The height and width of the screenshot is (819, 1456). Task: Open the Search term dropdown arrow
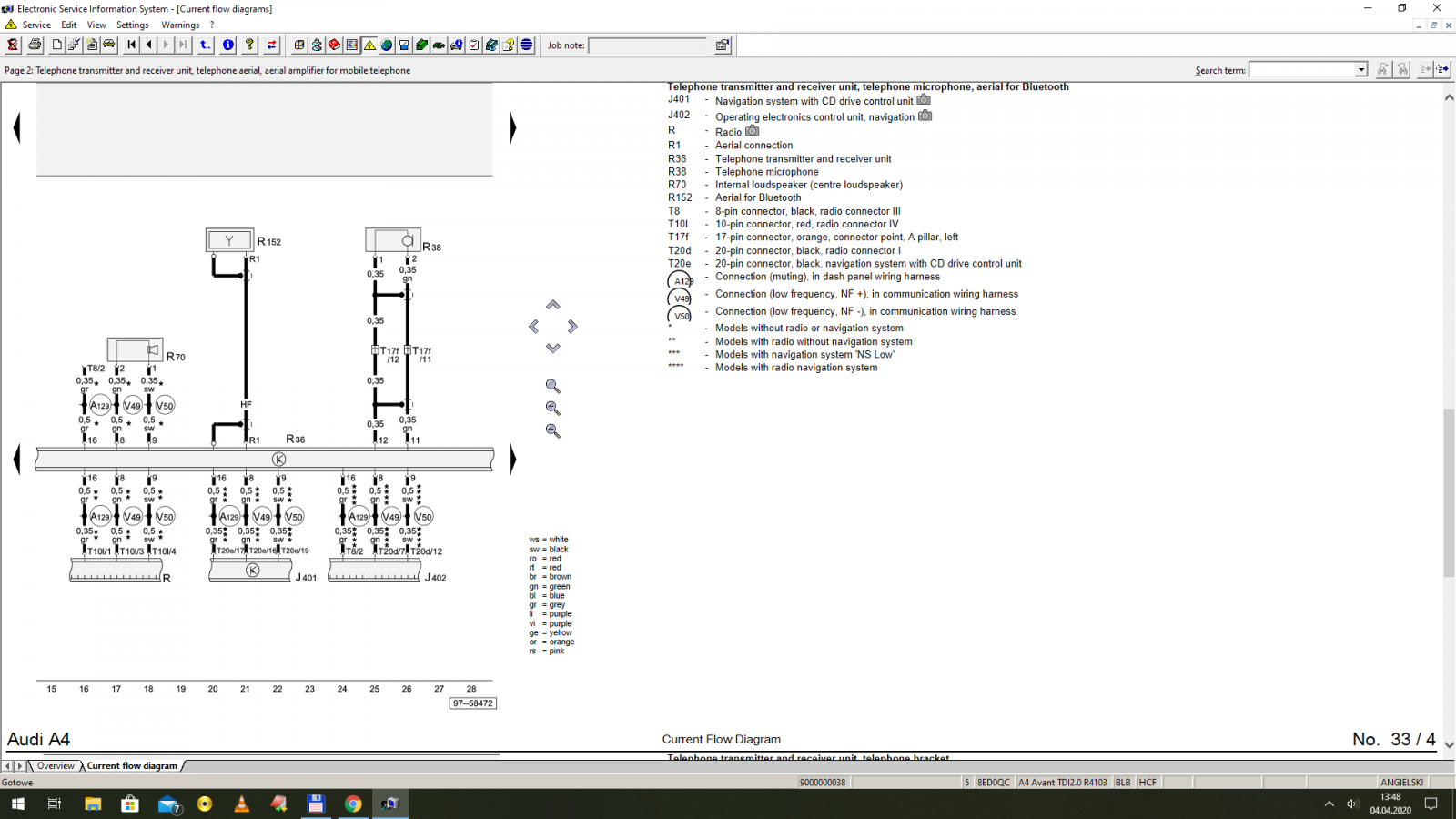[1361, 70]
